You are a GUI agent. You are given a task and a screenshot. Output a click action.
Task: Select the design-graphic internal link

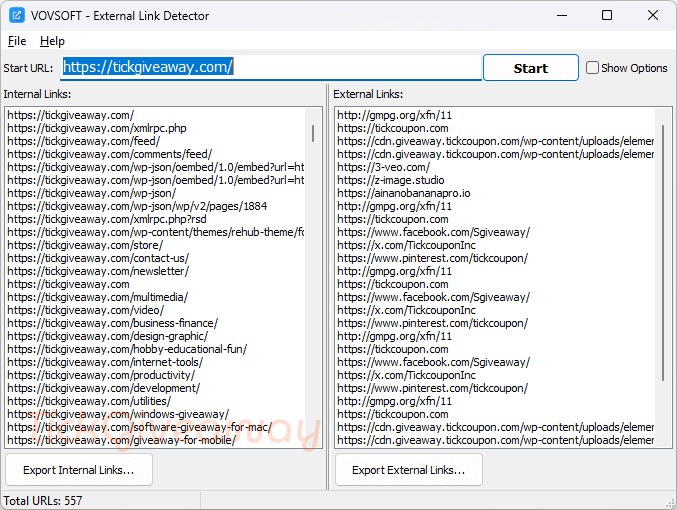click(155, 336)
